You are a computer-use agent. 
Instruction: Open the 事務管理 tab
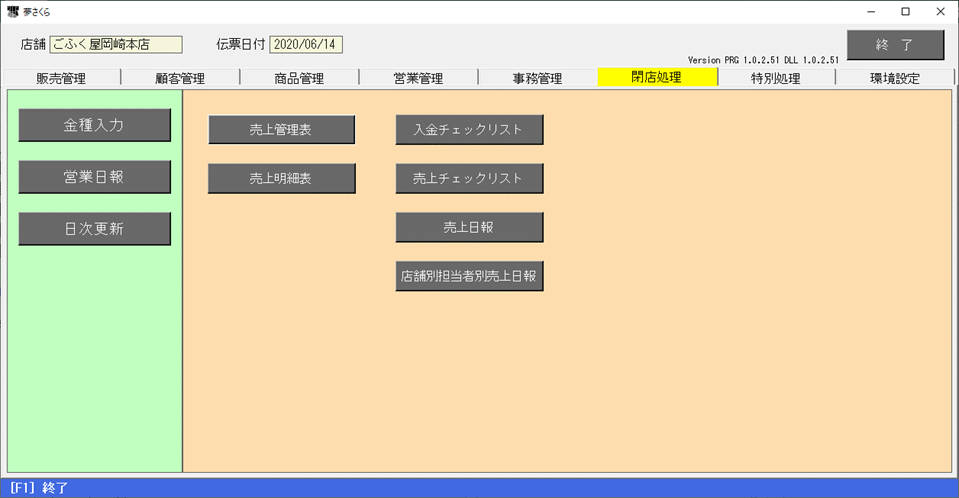[x=537, y=78]
